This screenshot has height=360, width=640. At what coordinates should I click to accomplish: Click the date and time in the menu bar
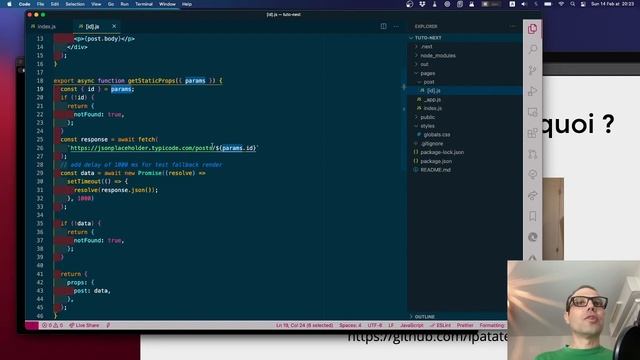coord(612,4)
